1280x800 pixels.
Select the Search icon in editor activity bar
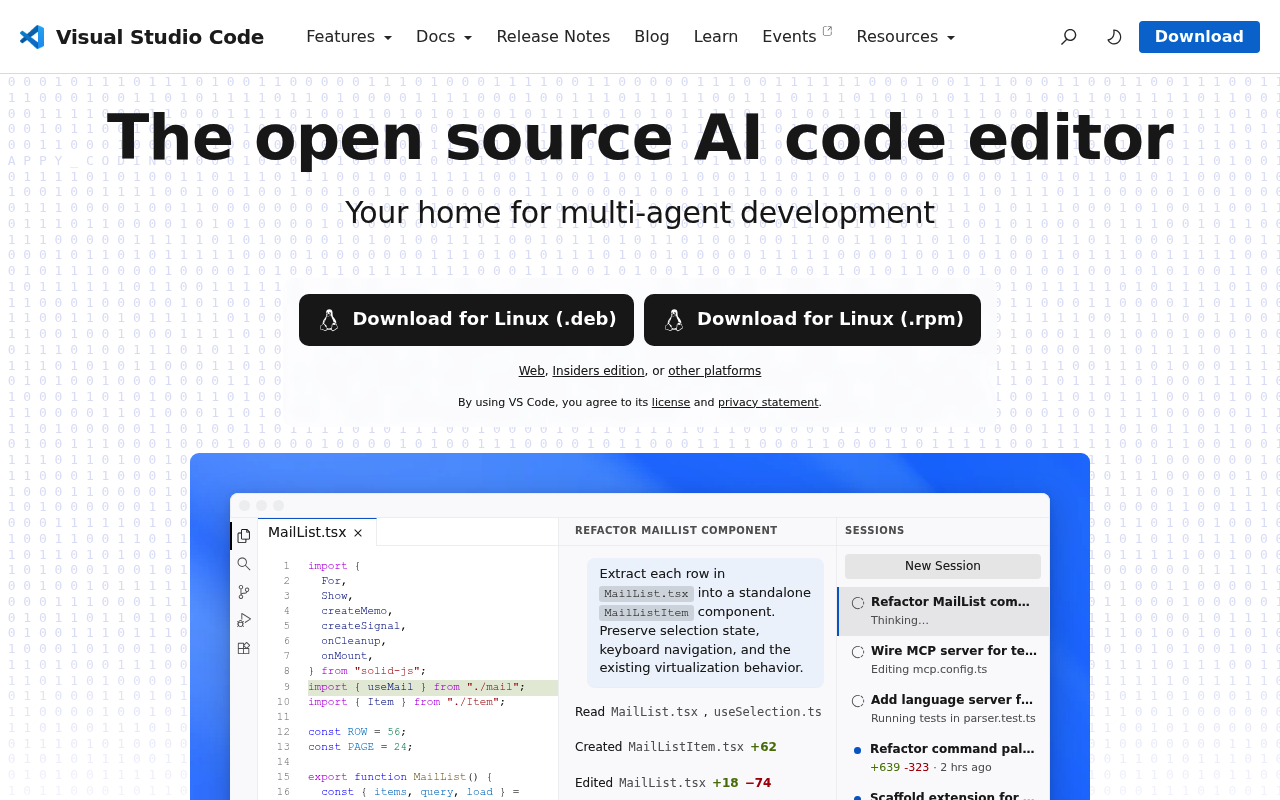tap(244, 564)
